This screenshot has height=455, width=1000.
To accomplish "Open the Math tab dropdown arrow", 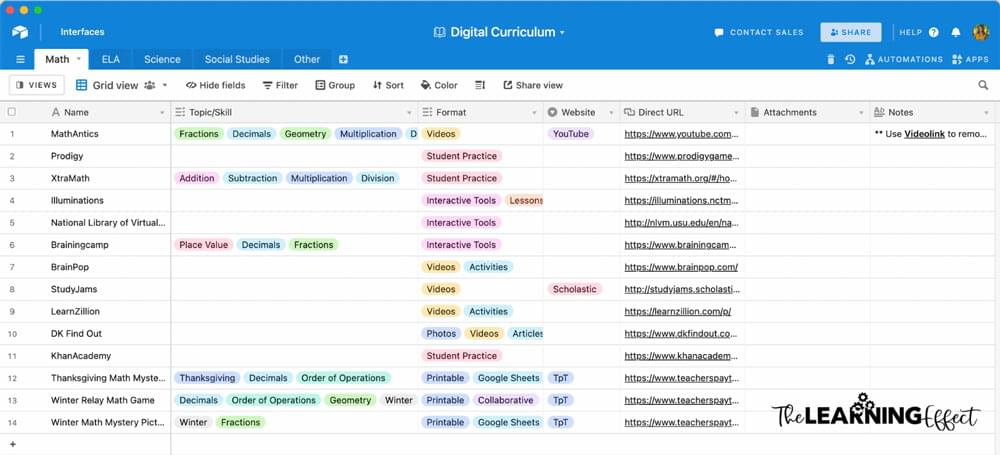I will pos(78,59).
